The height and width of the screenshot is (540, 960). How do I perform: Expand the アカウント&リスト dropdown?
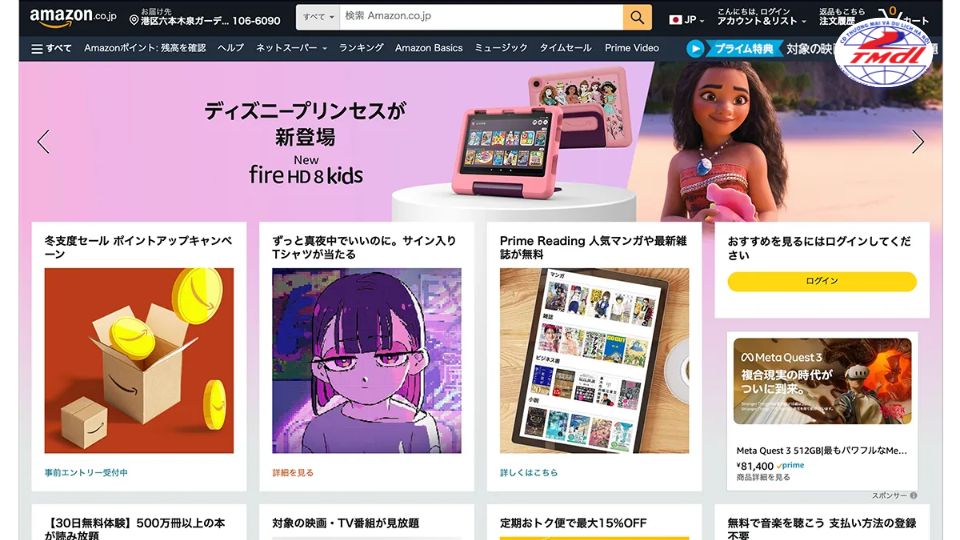point(761,17)
